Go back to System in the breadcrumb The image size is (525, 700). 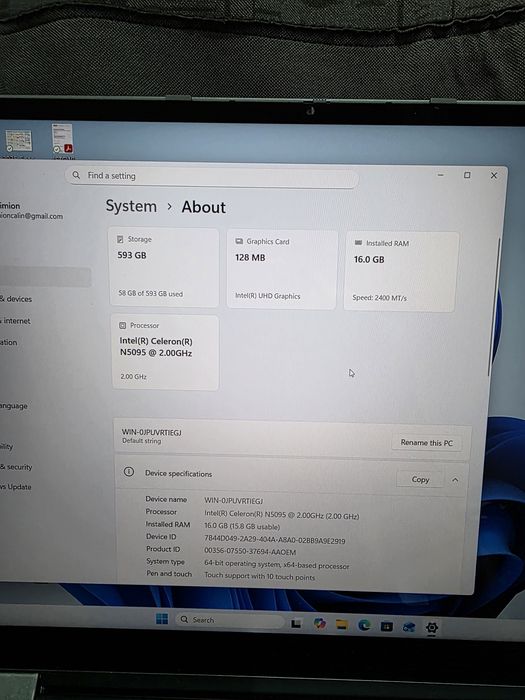pos(131,206)
